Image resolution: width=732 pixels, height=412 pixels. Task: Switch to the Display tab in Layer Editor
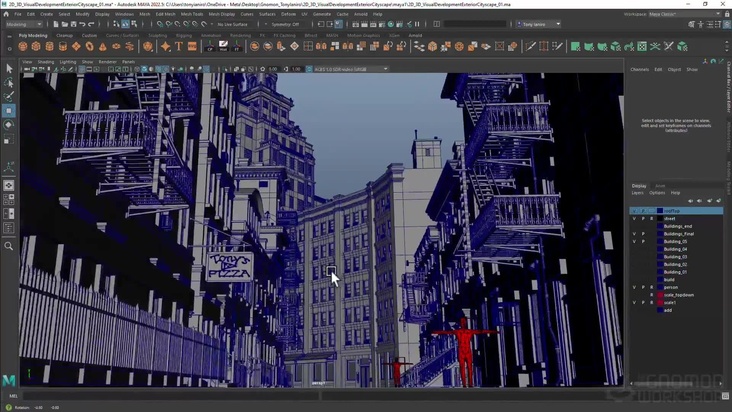(x=639, y=186)
